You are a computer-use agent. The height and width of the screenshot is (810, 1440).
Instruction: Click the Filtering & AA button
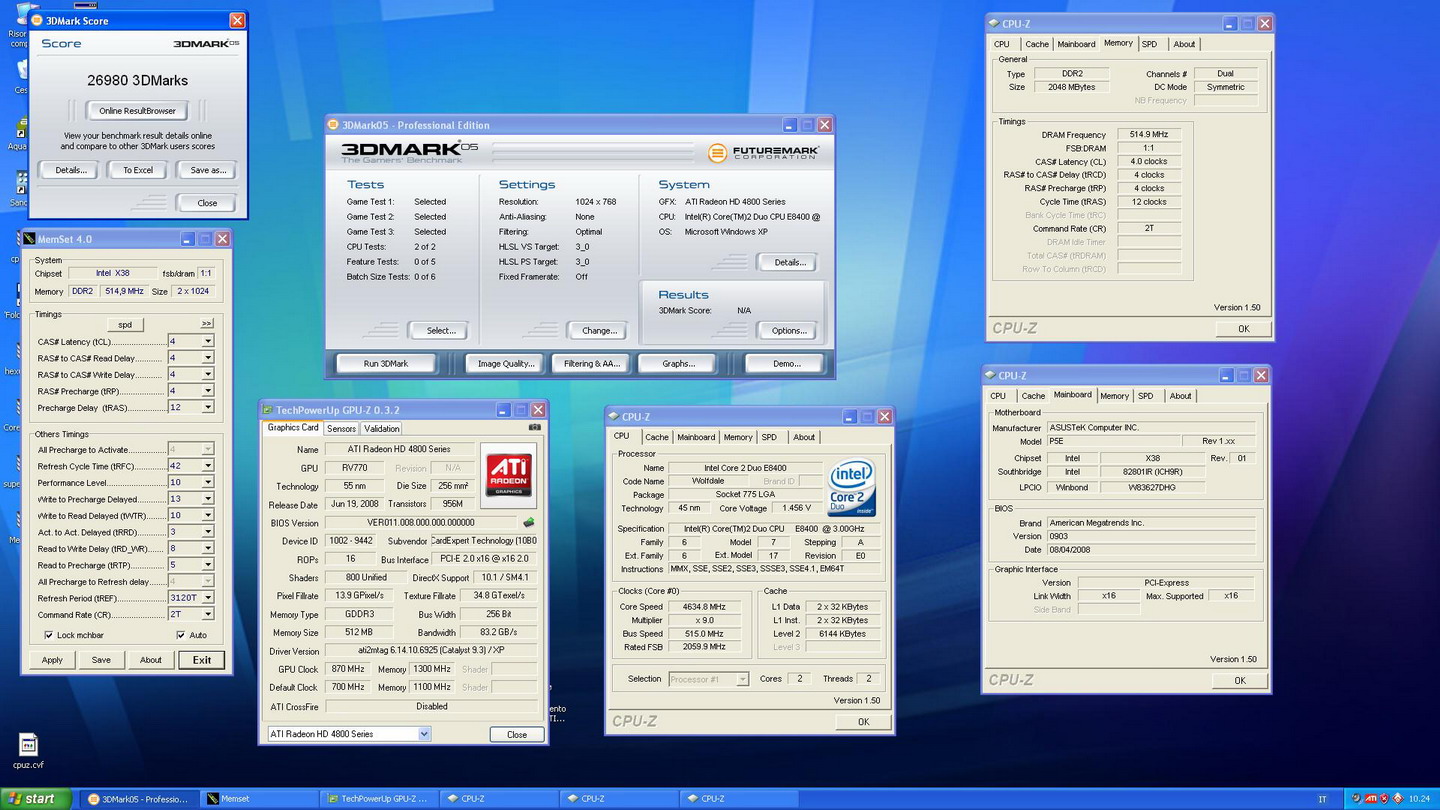click(591, 364)
